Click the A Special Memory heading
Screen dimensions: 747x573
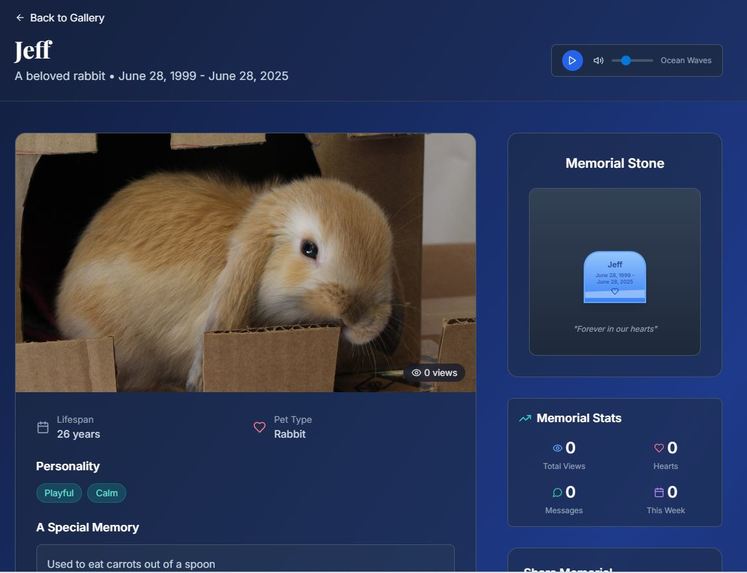[x=88, y=527]
